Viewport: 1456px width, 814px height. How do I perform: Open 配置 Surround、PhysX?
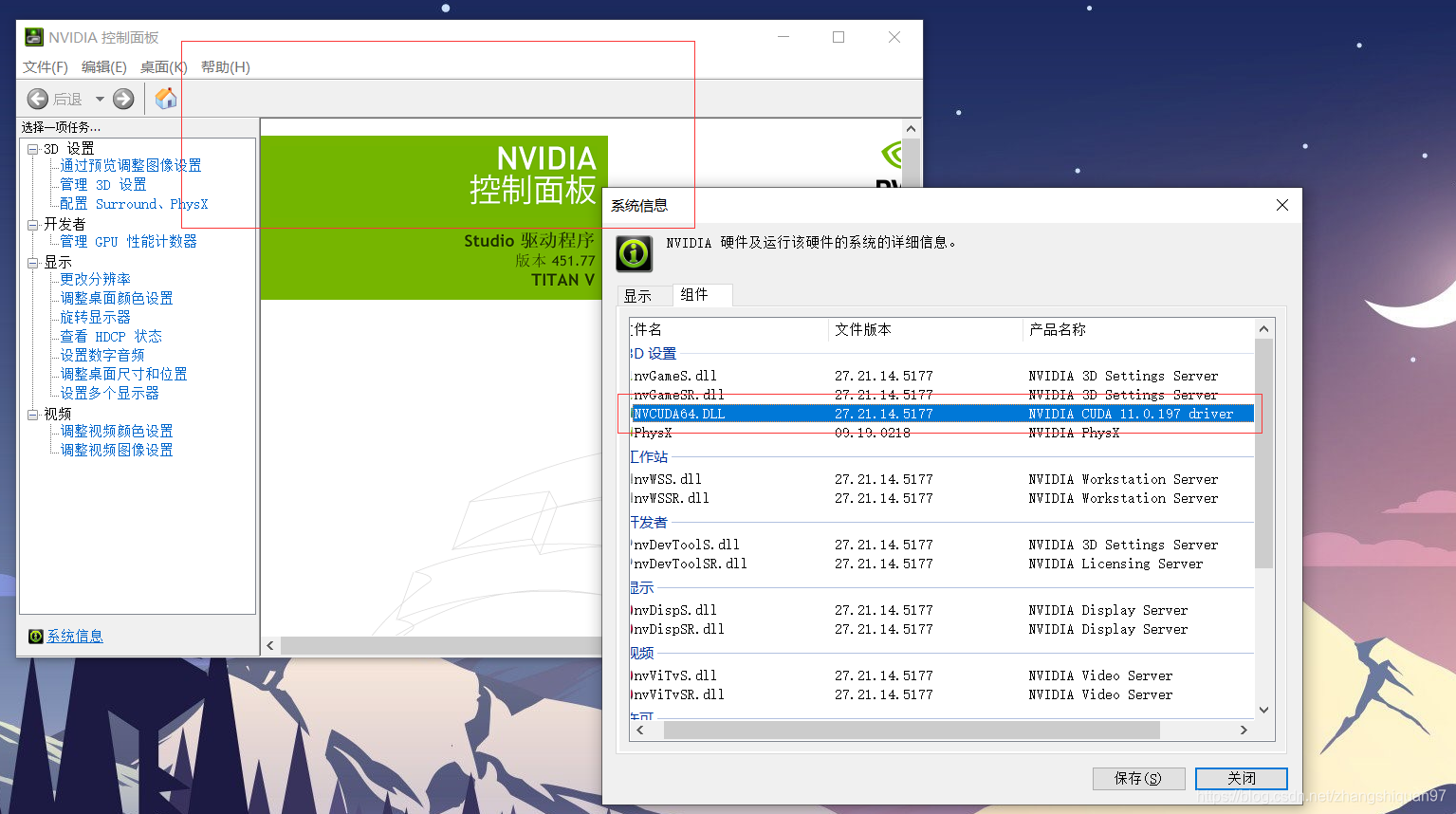click(134, 203)
